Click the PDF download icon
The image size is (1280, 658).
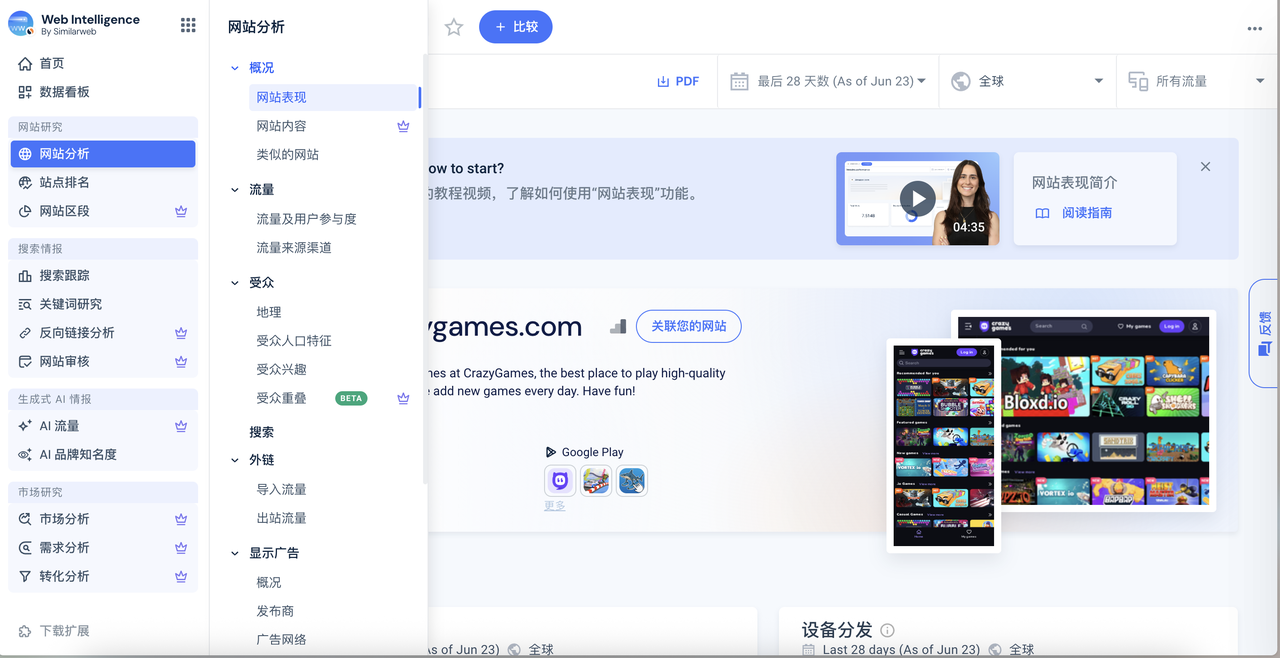[663, 81]
